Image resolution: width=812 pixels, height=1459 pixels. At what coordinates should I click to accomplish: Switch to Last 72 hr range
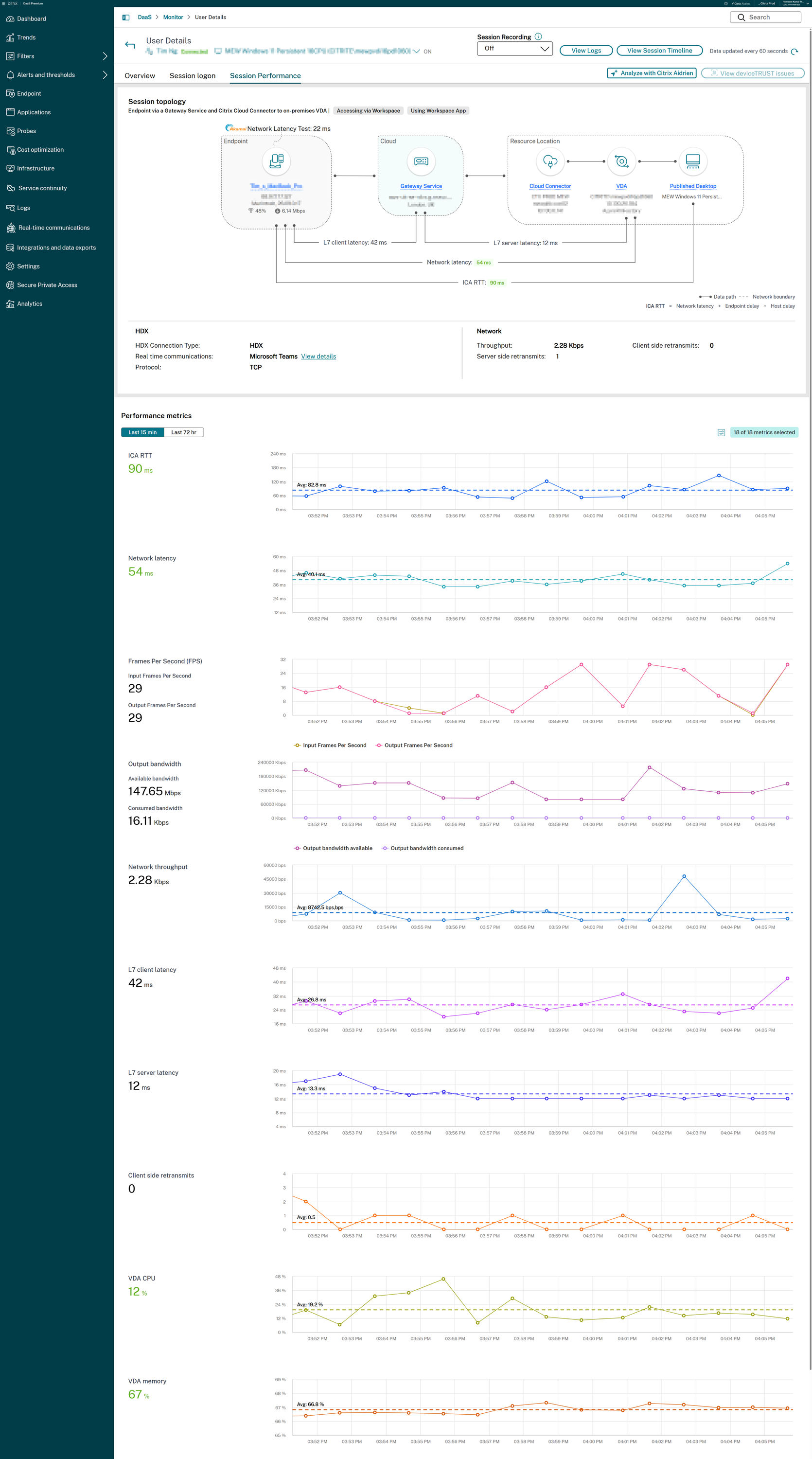pos(184,432)
